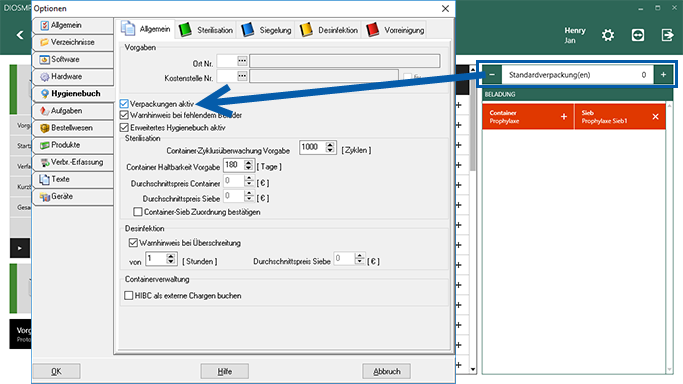This screenshot has height=384, width=683.
Task: Click the list scrollbar down arrow
Action: [473, 369]
